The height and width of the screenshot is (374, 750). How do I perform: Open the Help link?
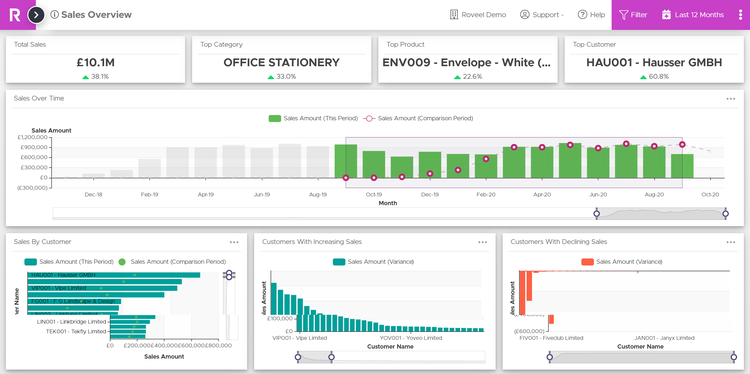click(591, 15)
